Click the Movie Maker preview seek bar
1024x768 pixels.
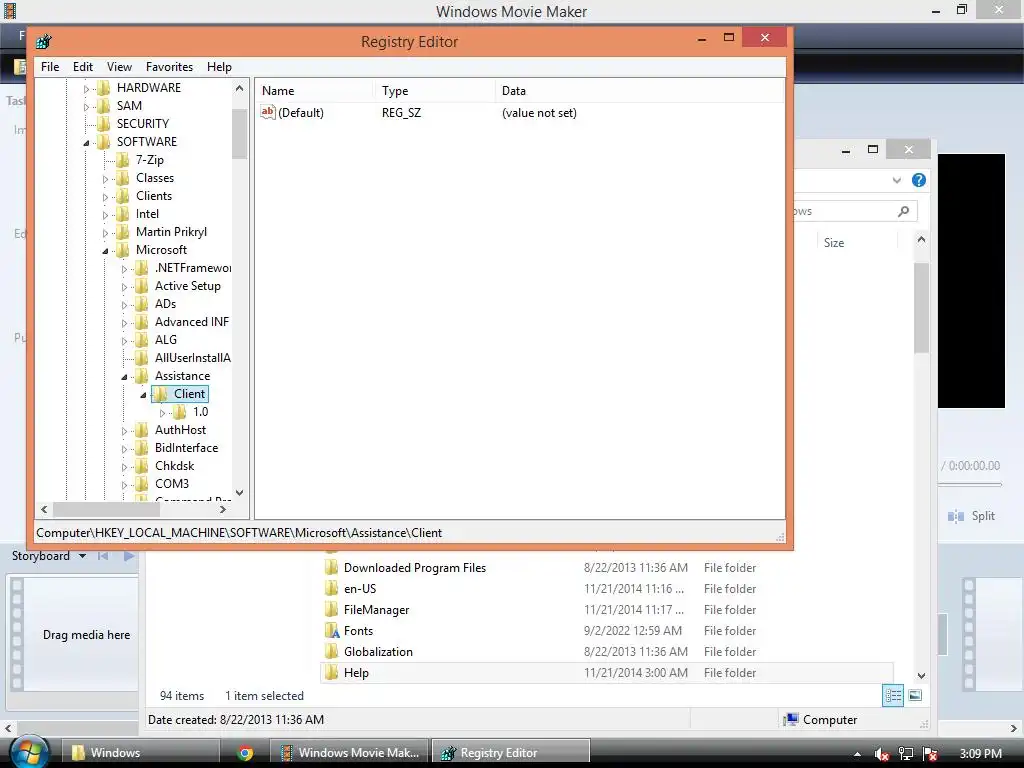(x=970, y=485)
